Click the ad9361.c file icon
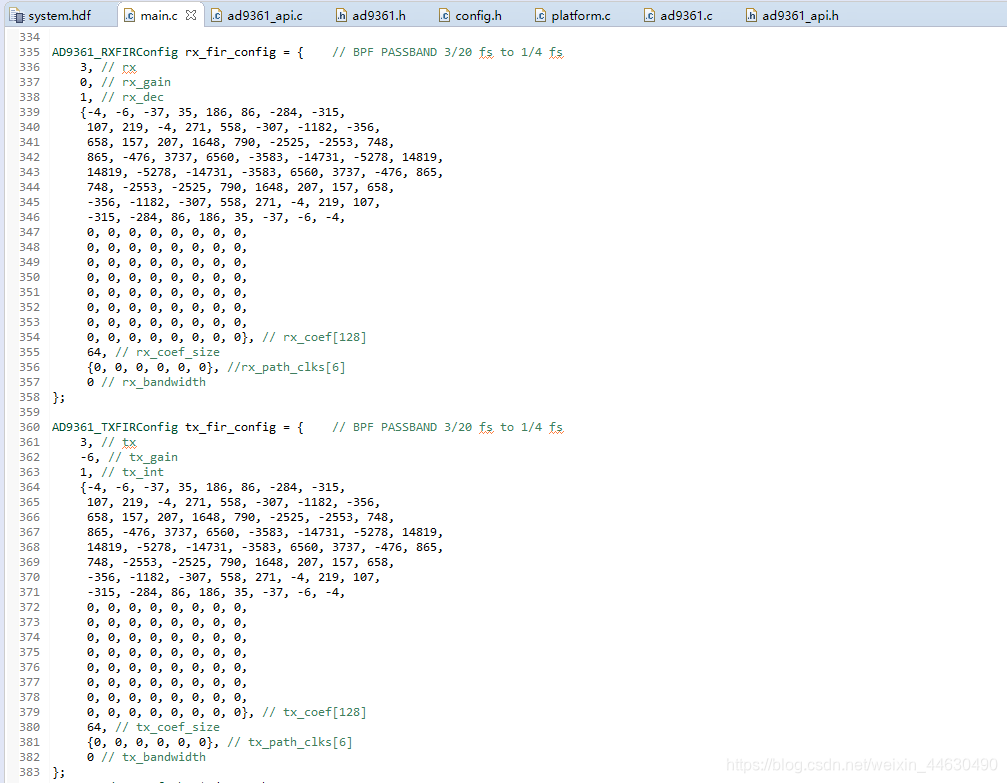This screenshot has height=783, width=1007. click(649, 15)
